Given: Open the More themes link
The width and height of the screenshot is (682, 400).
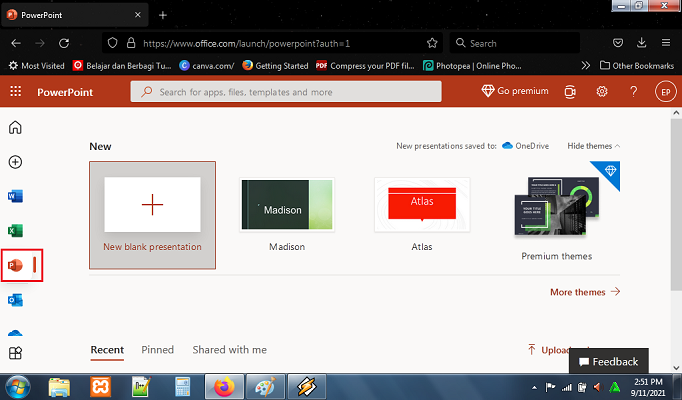Looking at the screenshot, I should 585,292.
